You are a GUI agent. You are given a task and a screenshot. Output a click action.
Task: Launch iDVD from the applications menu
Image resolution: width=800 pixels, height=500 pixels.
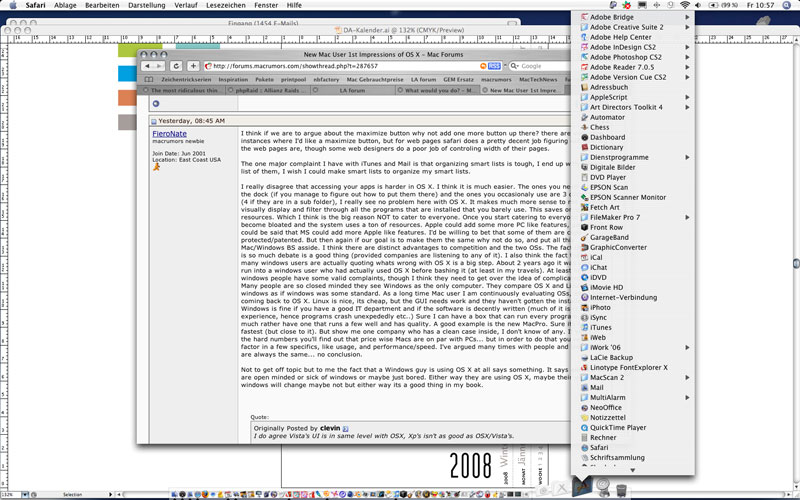coord(633,277)
